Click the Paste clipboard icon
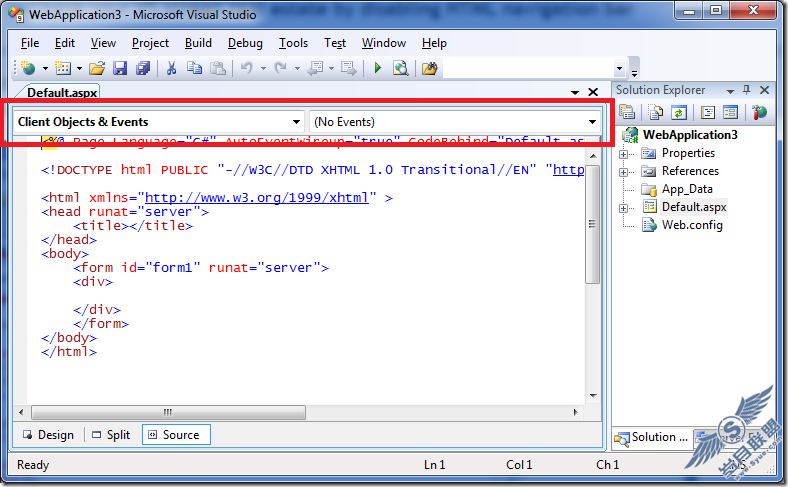 coord(218,68)
